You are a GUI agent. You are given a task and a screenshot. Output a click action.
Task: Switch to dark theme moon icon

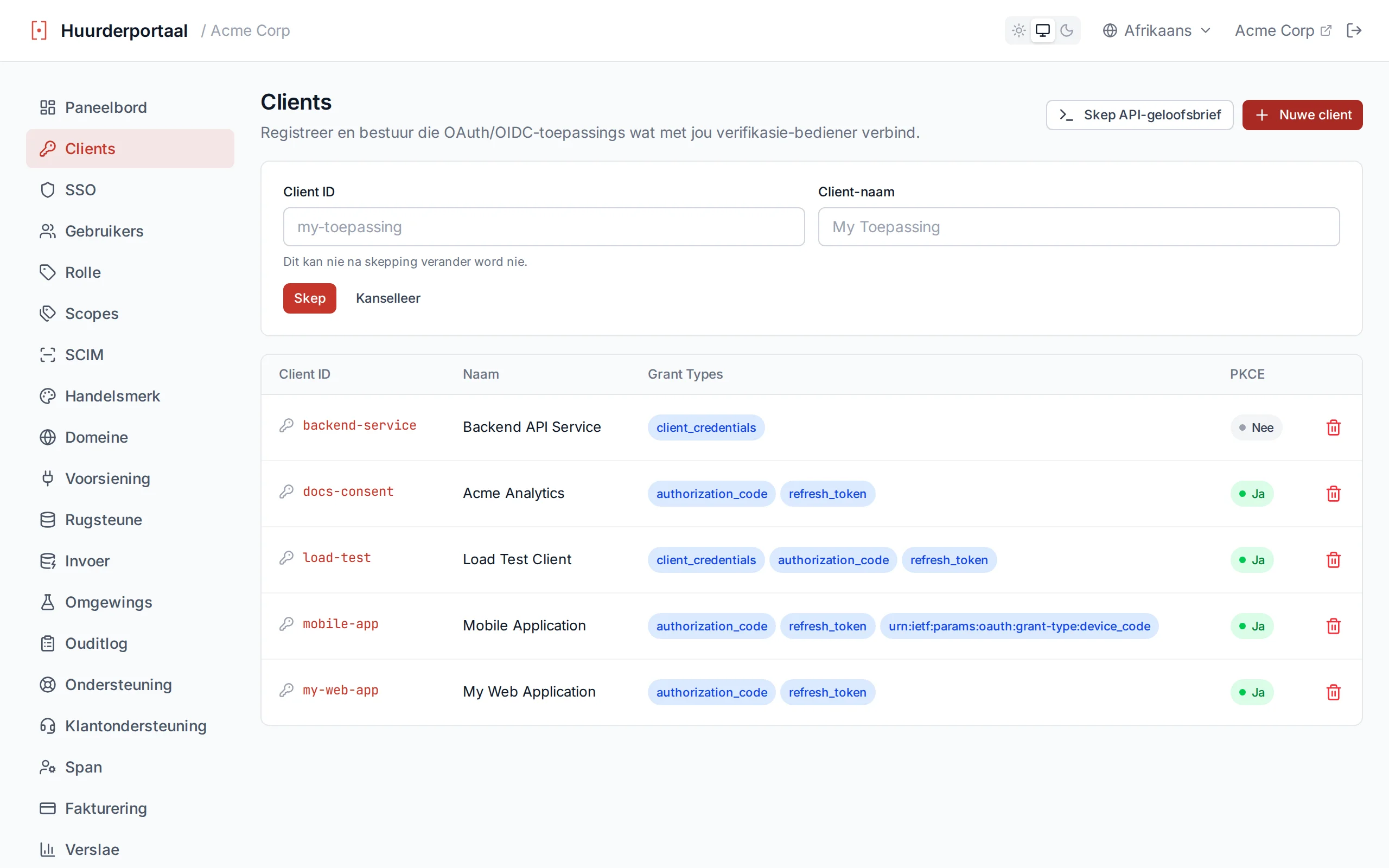pos(1066,30)
